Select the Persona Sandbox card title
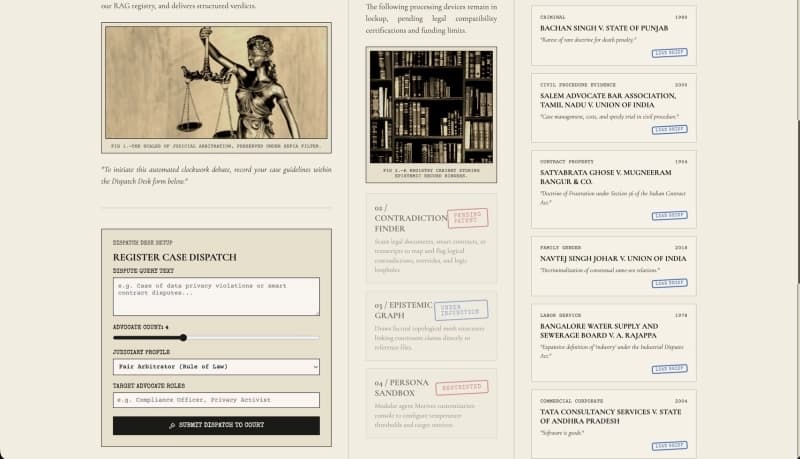Screen dimensions: 800x459 pos(402,388)
